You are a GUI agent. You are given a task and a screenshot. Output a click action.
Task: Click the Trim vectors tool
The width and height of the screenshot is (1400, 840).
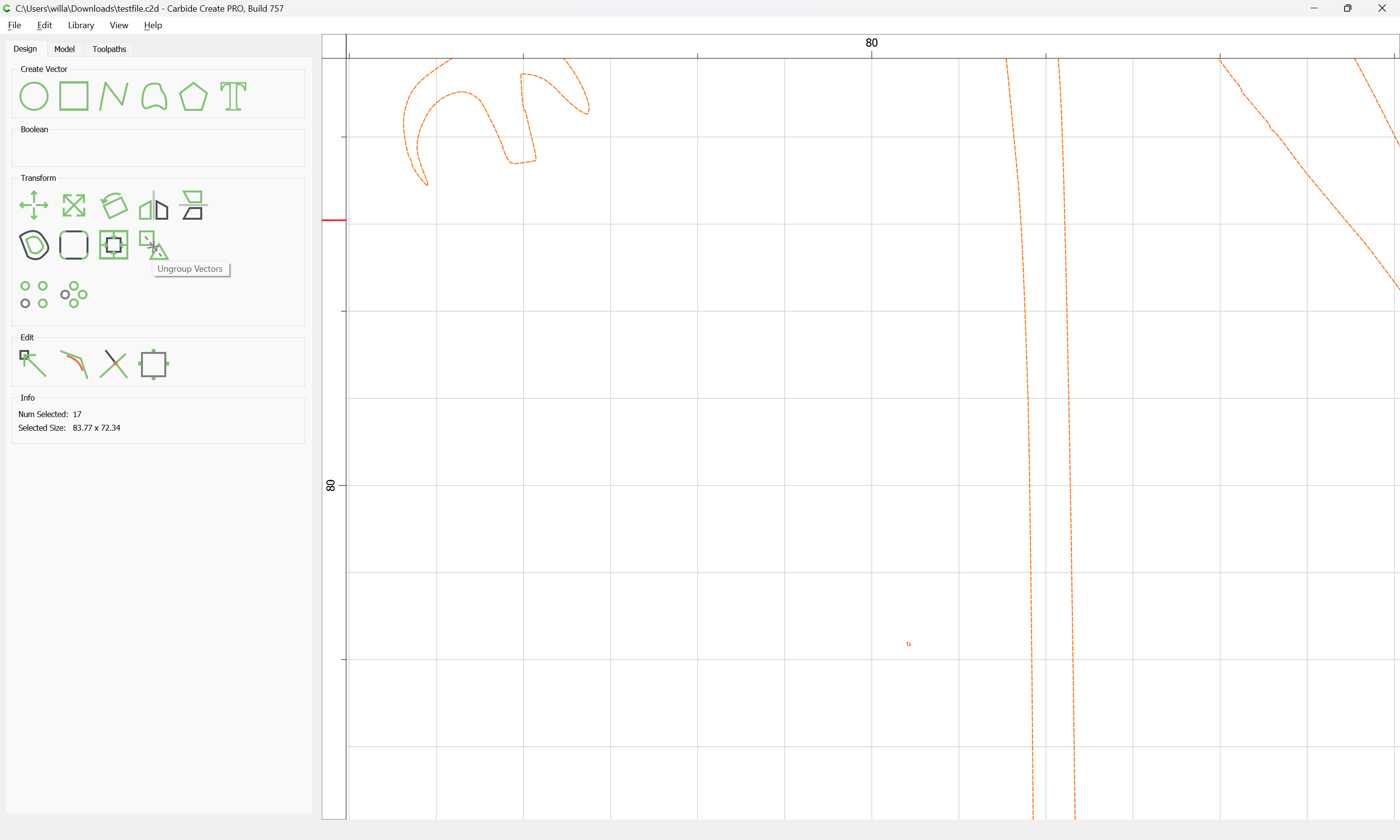114,364
